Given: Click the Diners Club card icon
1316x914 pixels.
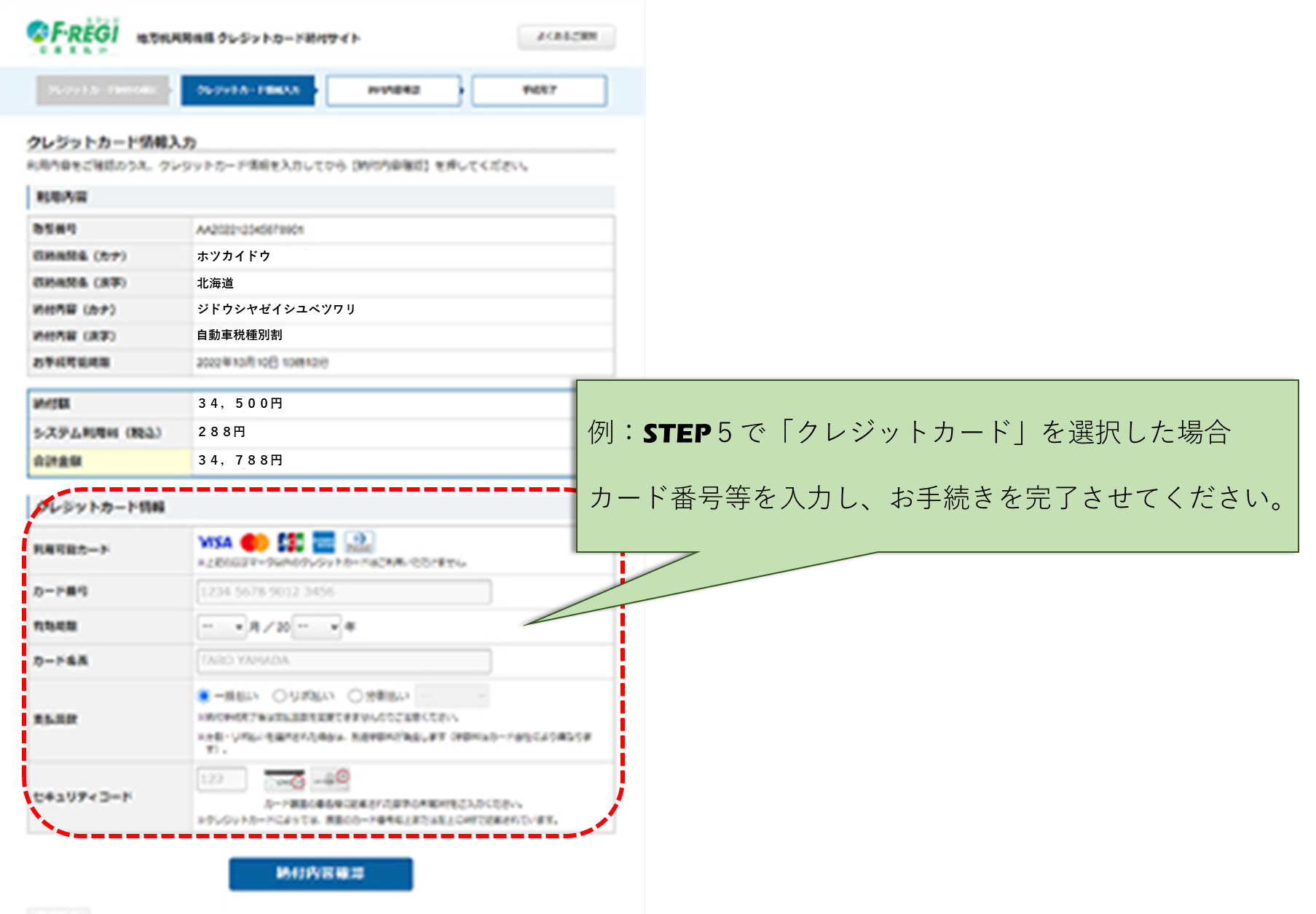Looking at the screenshot, I should pos(360,542).
